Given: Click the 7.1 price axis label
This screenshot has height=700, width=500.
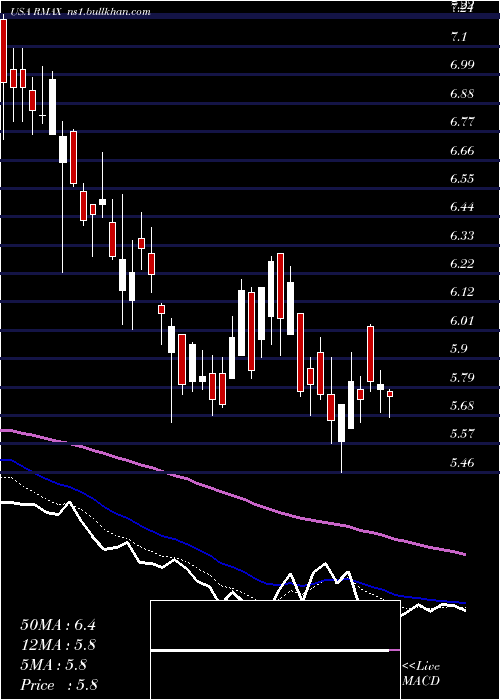Looking at the screenshot, I should pyautogui.click(x=458, y=37).
